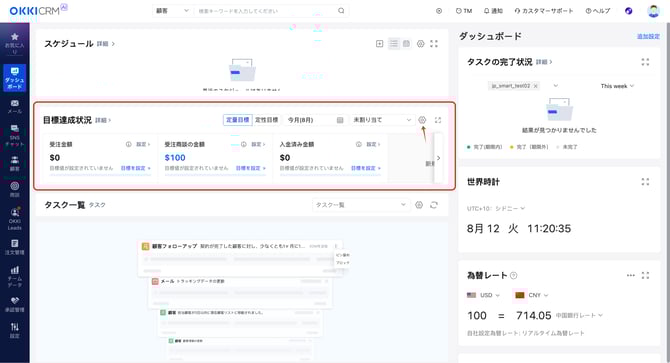Switch schedule to list view
The height and width of the screenshot is (363, 670).
coord(394,44)
